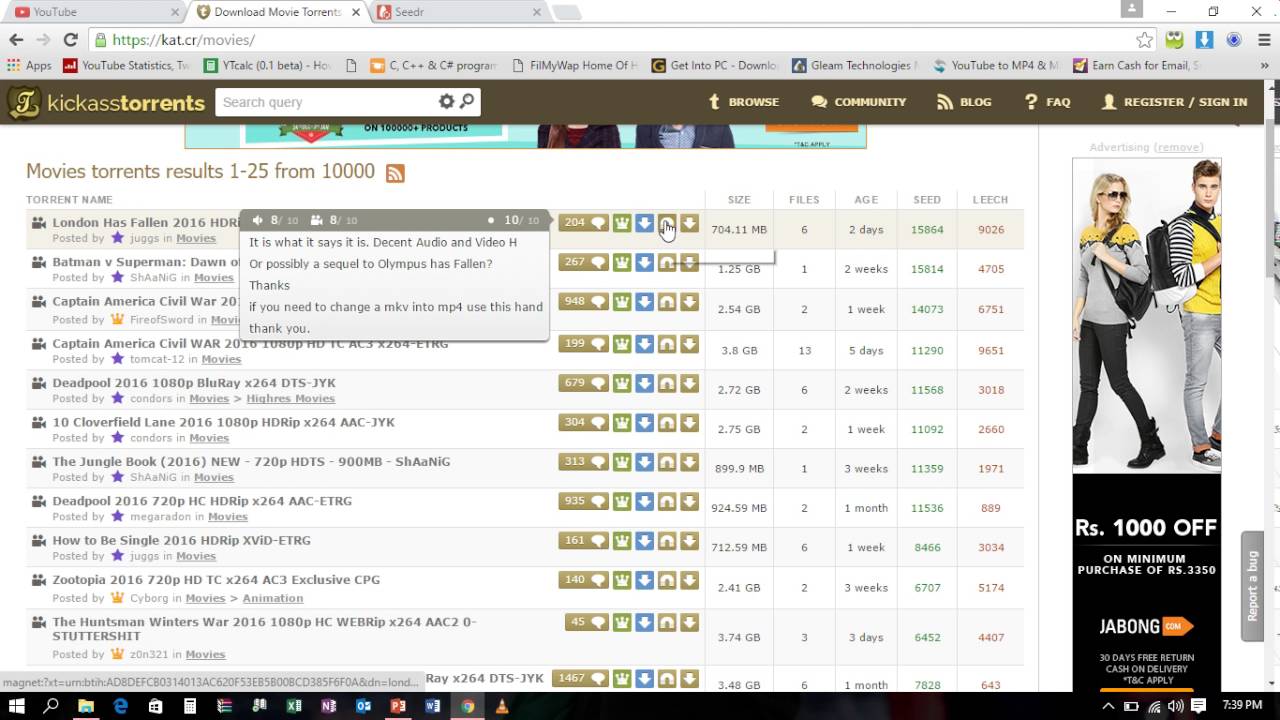Open the FilMyWap Home bookmark
Image resolution: width=1280 pixels, height=720 pixels.
(x=573, y=65)
